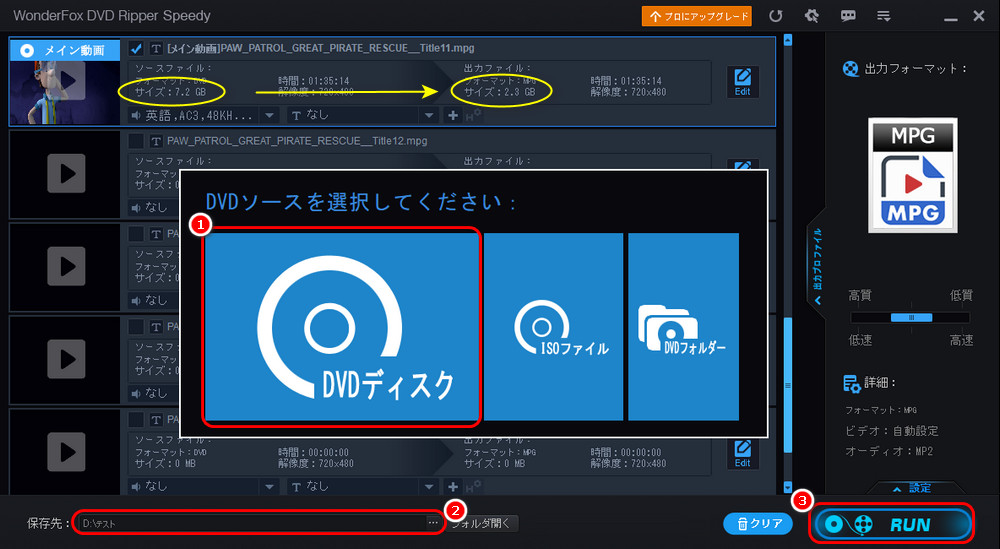Add subtitle with plus icon in last 00:00:00 row

(453, 487)
